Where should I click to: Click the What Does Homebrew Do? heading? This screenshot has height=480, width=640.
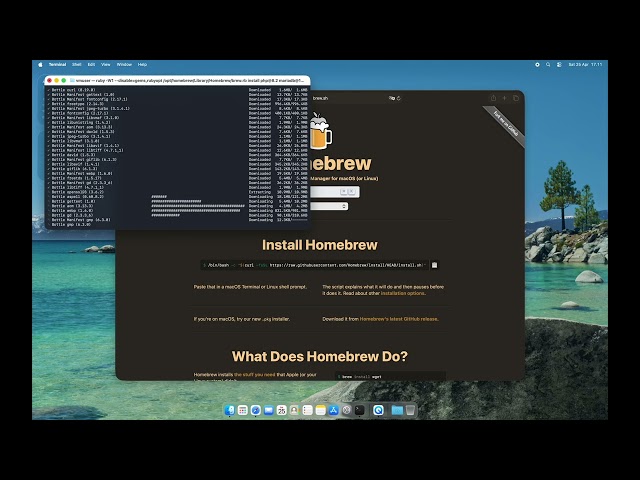[320, 356]
